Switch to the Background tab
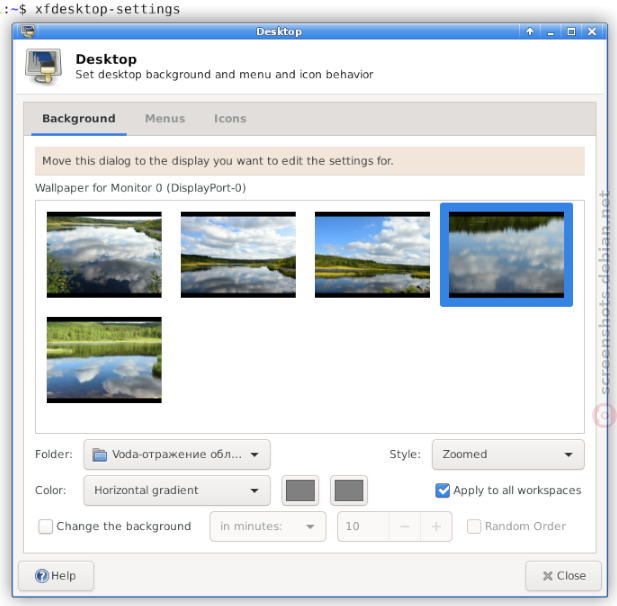This screenshot has height=606, width=617. pos(79,118)
